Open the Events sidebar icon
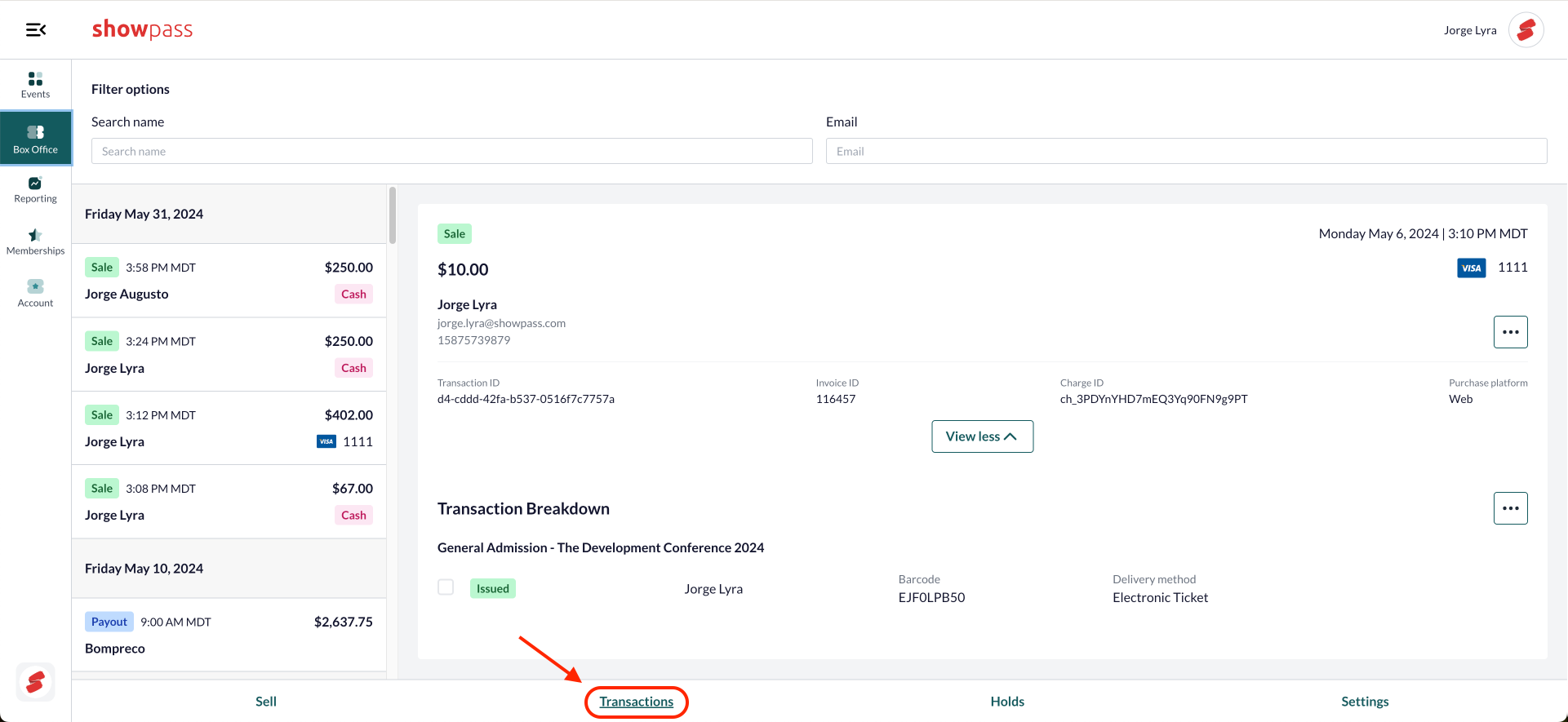The image size is (1568, 722). point(35,85)
